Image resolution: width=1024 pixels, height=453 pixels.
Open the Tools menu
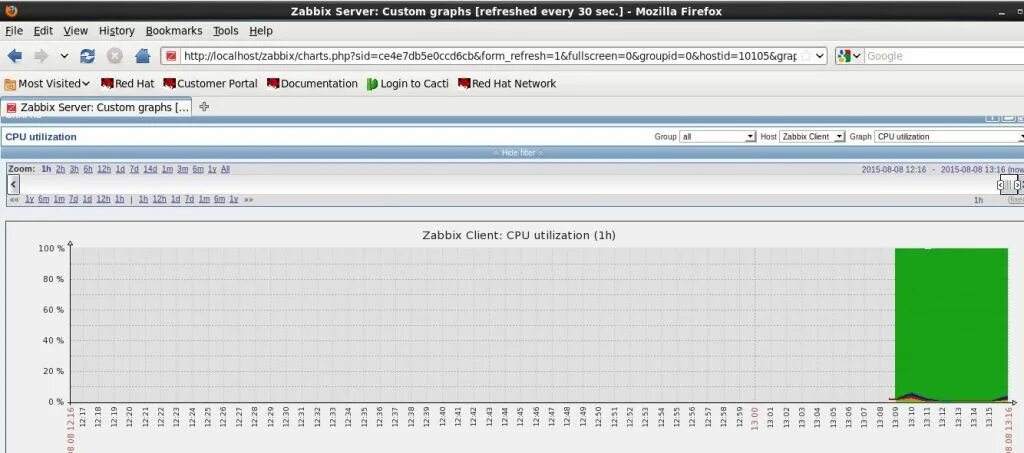[225, 31]
